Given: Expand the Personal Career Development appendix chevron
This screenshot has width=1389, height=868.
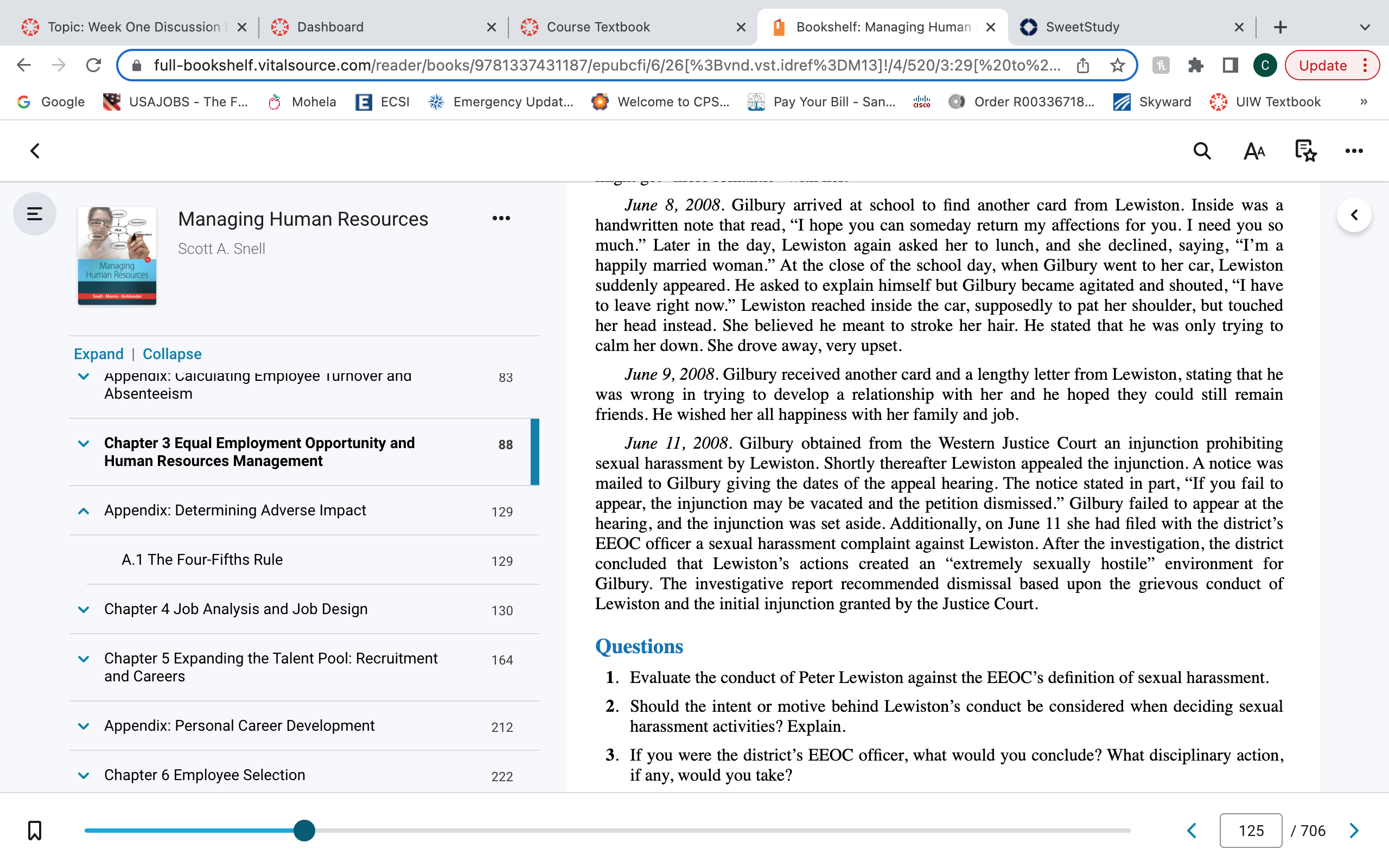Looking at the screenshot, I should click(x=84, y=726).
